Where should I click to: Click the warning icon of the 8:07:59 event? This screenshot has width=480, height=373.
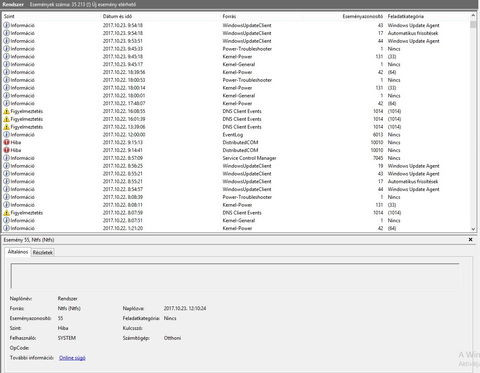6,213
